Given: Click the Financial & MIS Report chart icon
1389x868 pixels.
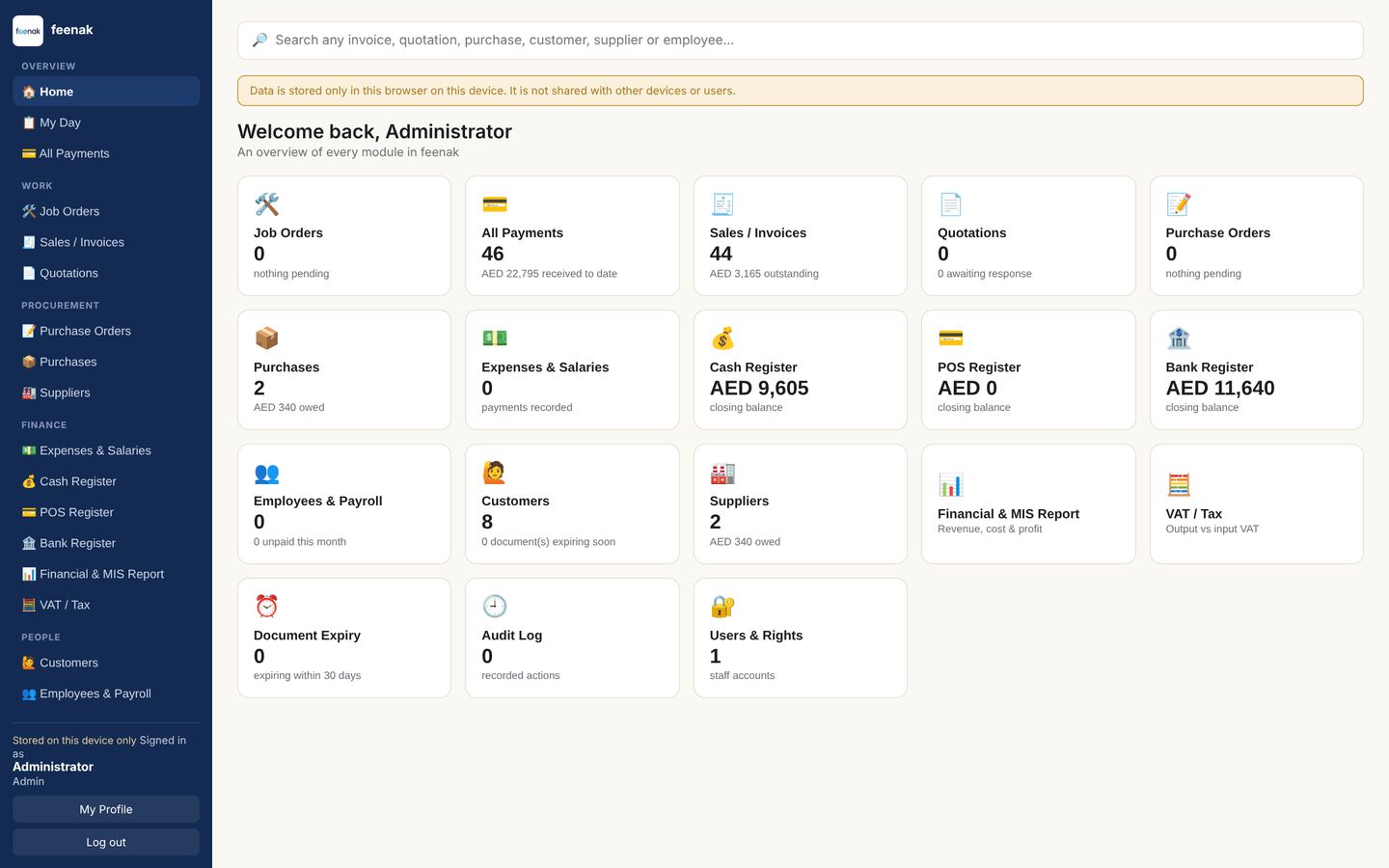Looking at the screenshot, I should 950,485.
